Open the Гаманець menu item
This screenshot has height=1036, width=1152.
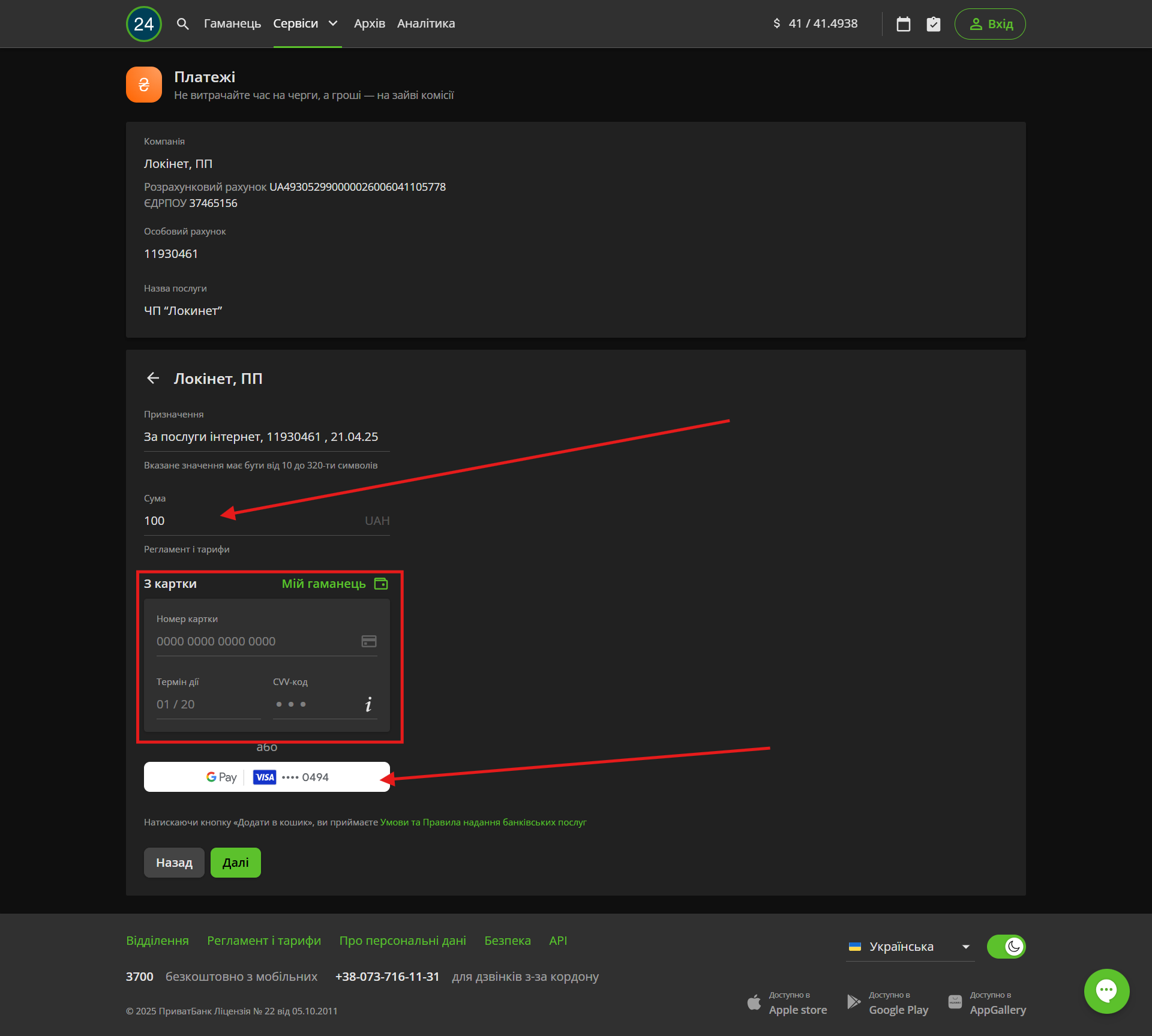232,23
